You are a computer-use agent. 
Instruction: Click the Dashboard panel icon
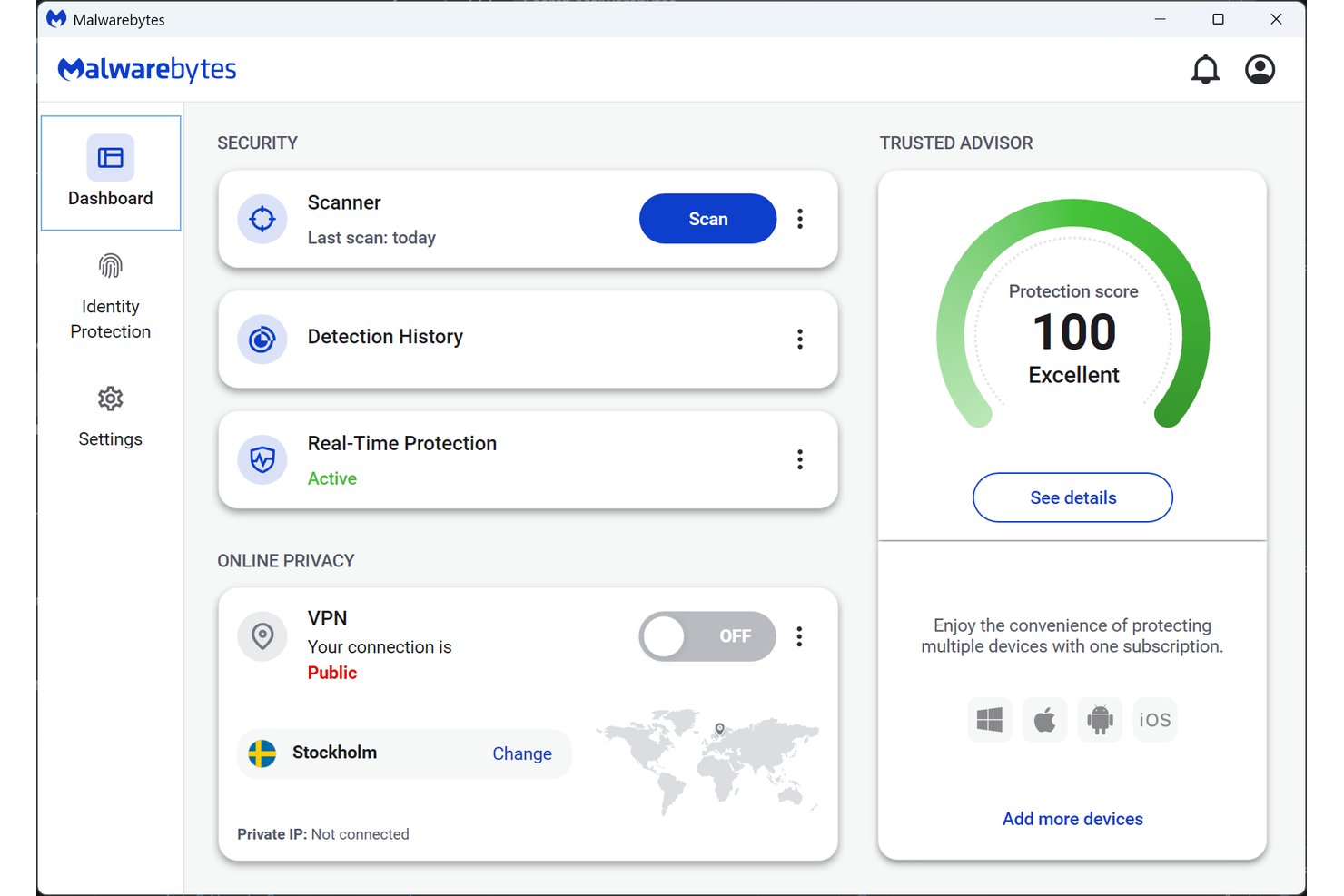coord(111,158)
